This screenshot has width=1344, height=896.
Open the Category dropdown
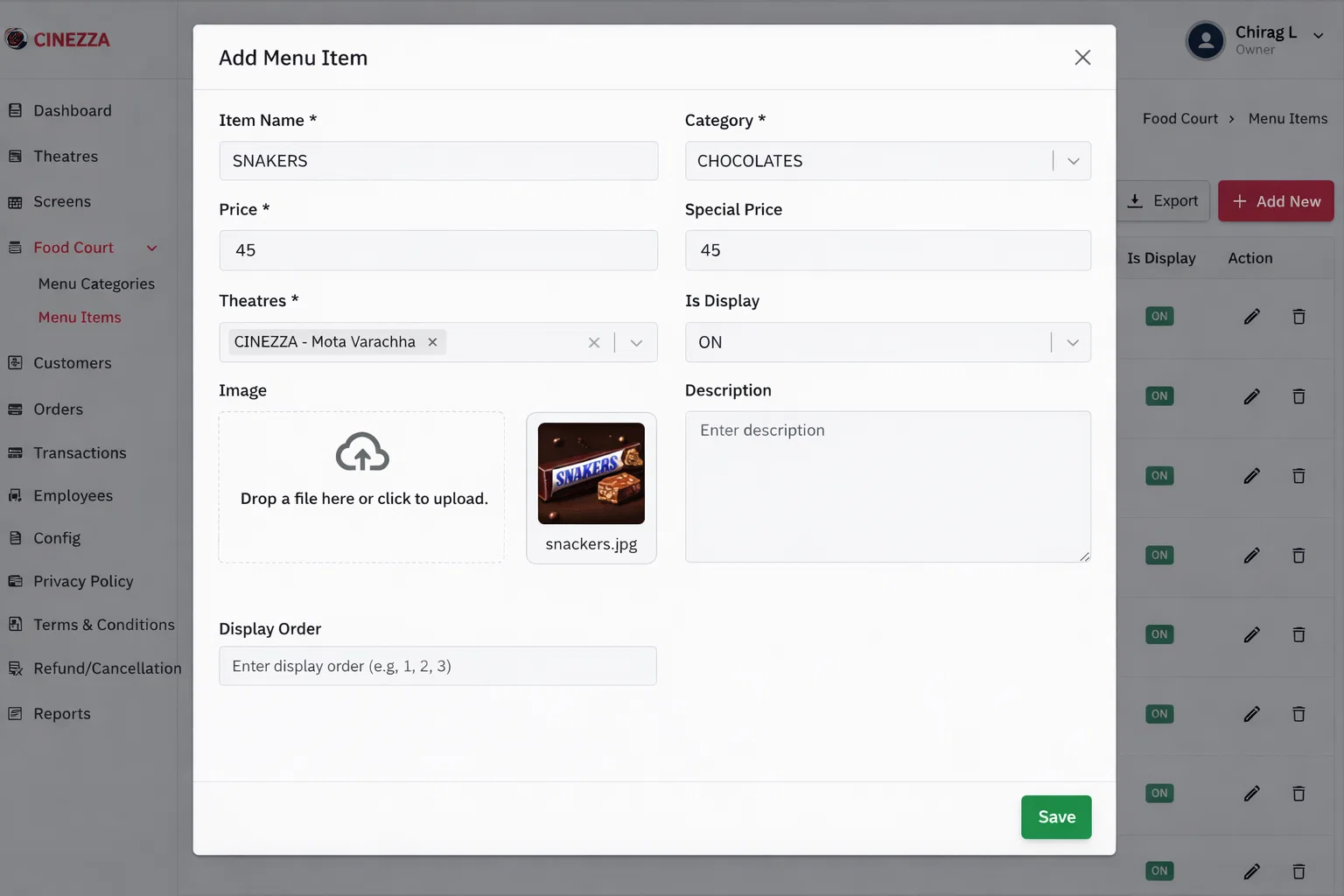tap(887, 161)
